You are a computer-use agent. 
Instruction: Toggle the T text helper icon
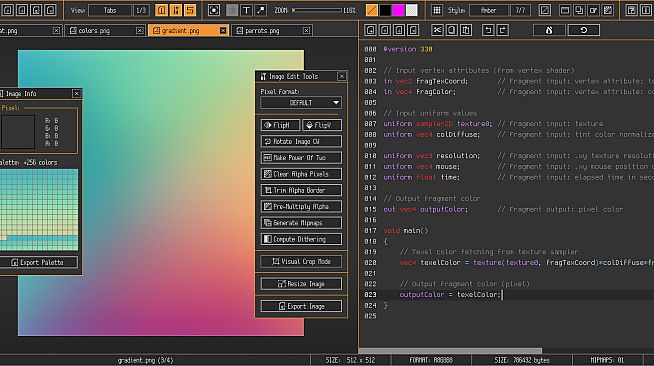pyautogui.click(x=247, y=10)
